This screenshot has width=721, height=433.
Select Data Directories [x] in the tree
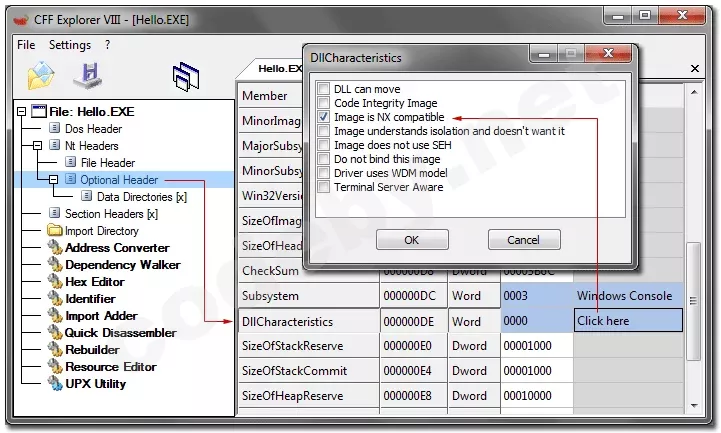142,196
